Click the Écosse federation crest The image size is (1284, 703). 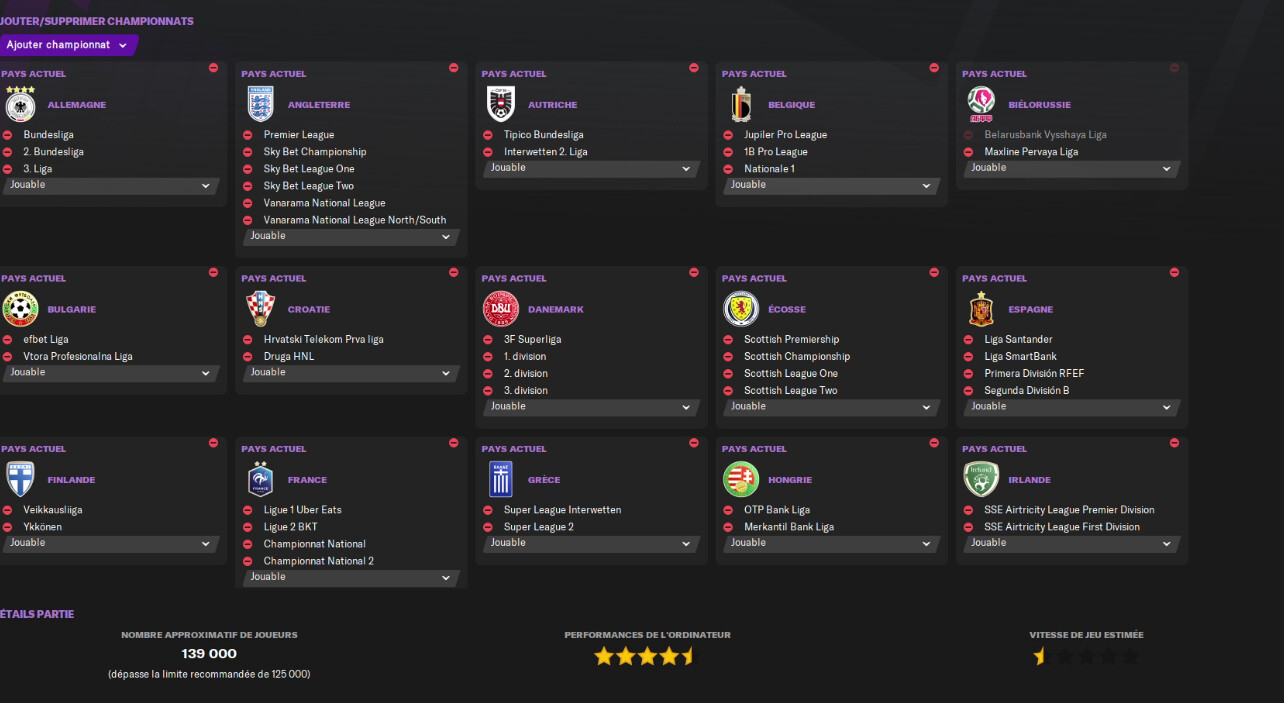(741, 309)
